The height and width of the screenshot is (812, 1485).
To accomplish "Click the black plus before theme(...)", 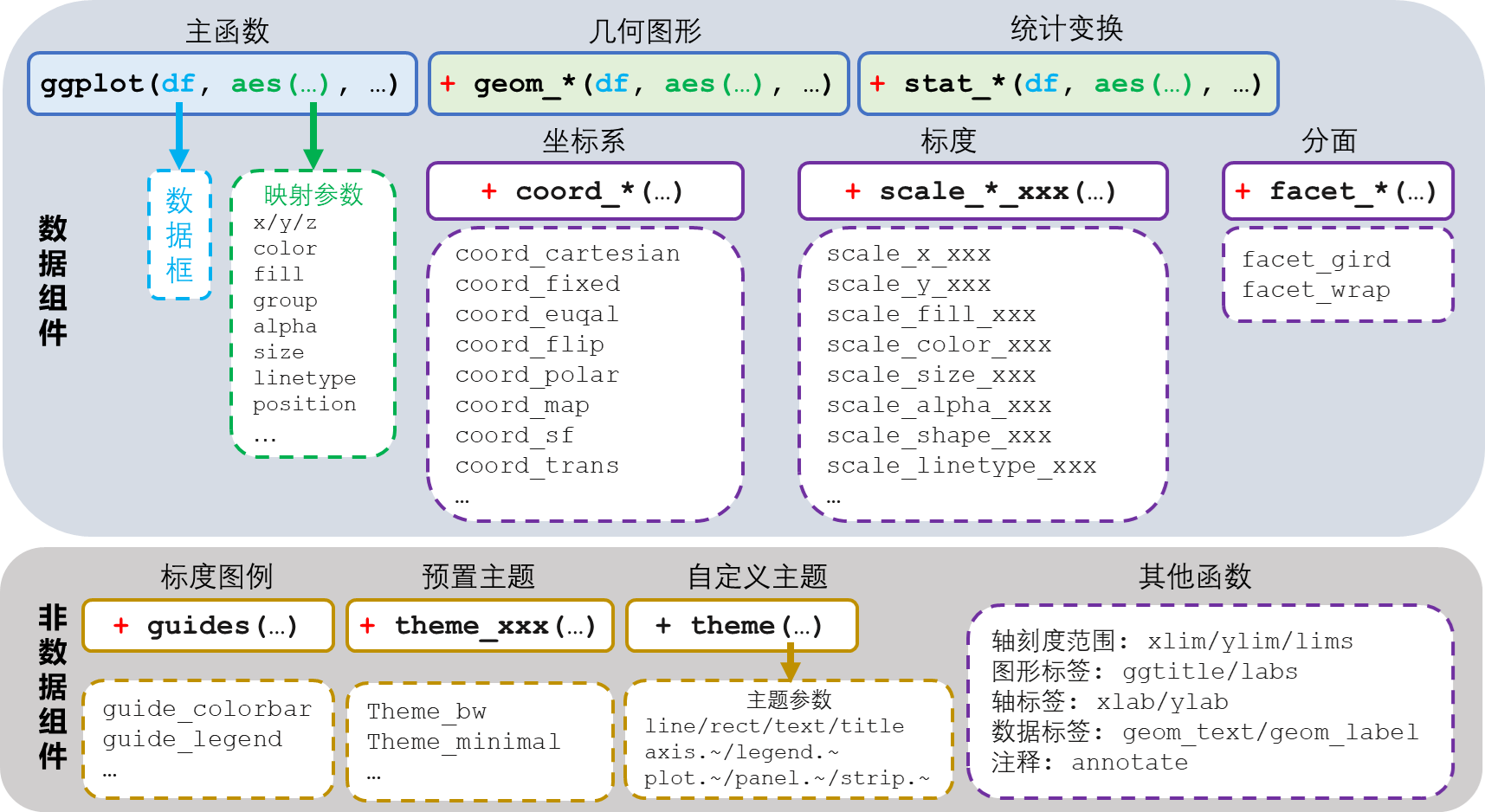I will (x=663, y=626).
